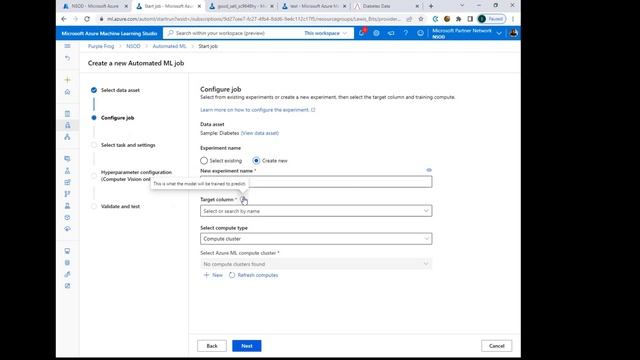The width and height of the screenshot is (640, 360).
Task: Click the browser address bar
Action: pos(253,19)
